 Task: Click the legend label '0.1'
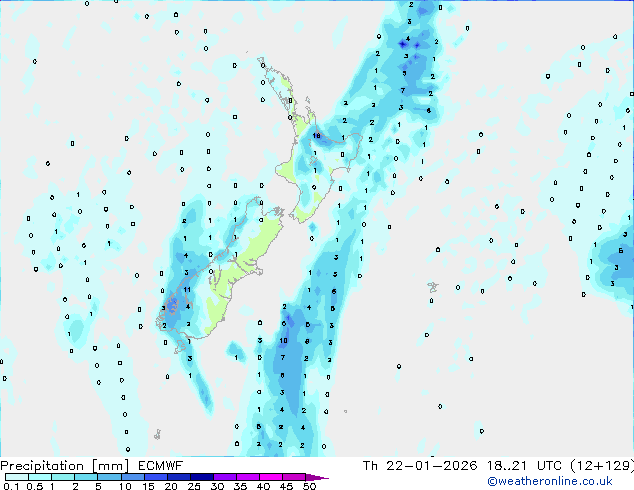[x=11, y=486]
